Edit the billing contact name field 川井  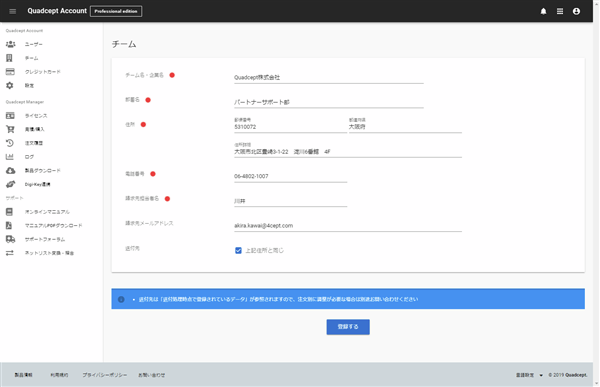[290, 201]
